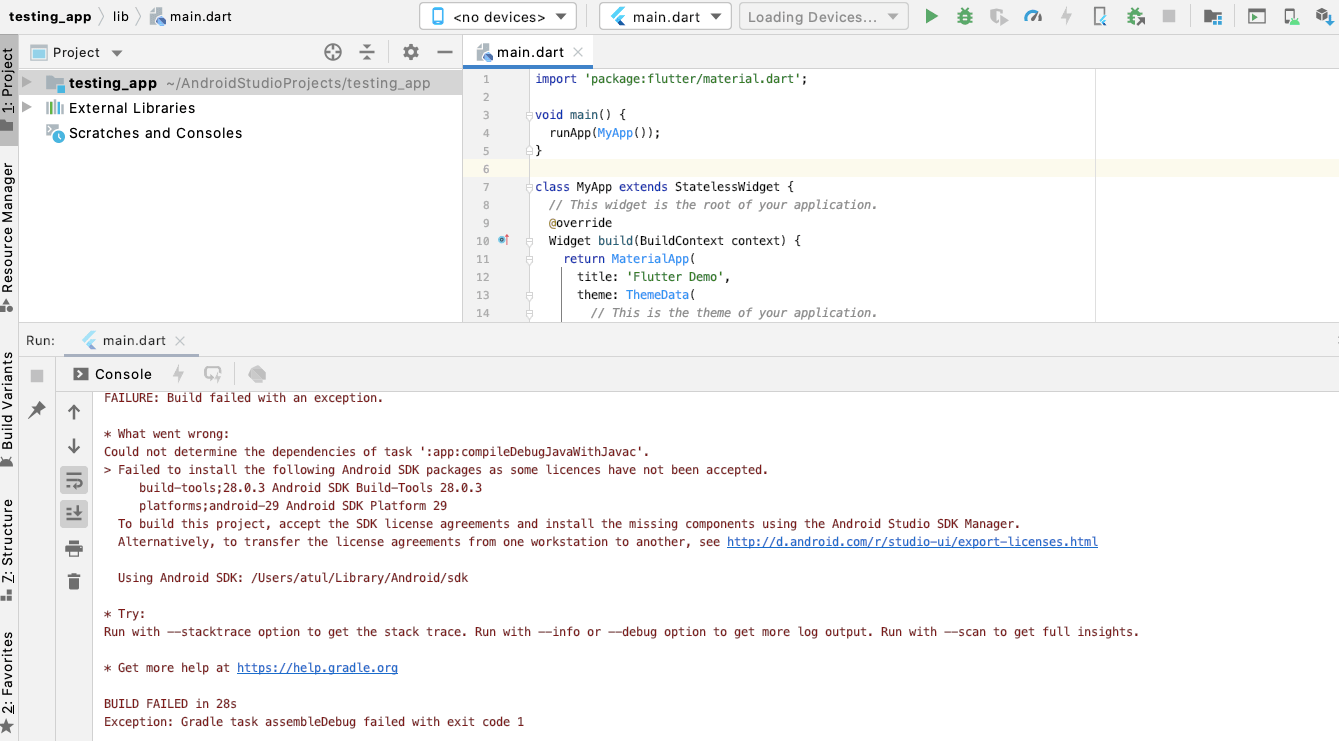Run with coverage shield icon
The width and height of the screenshot is (1339, 741).
point(998,16)
